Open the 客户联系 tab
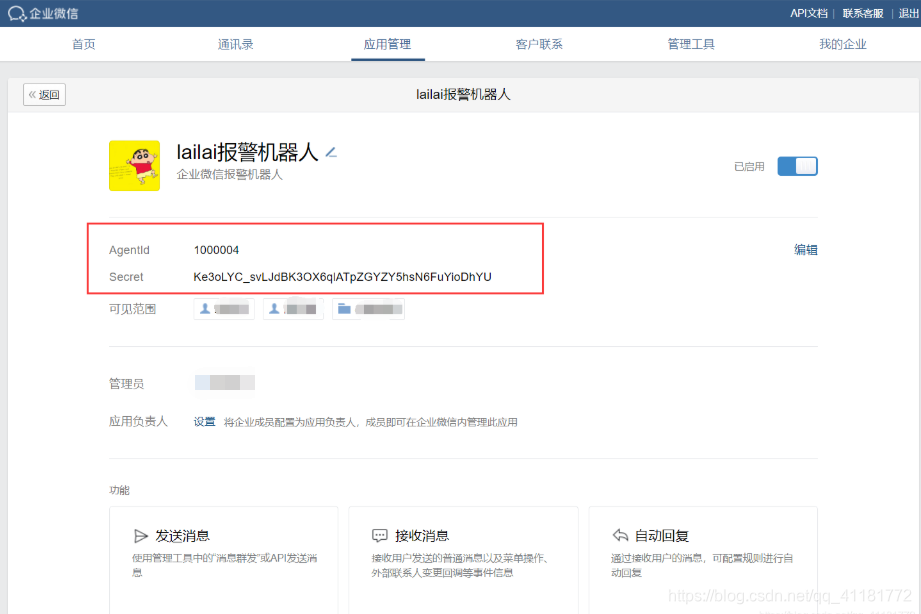Image resolution: width=921 pixels, height=614 pixels. [539, 44]
